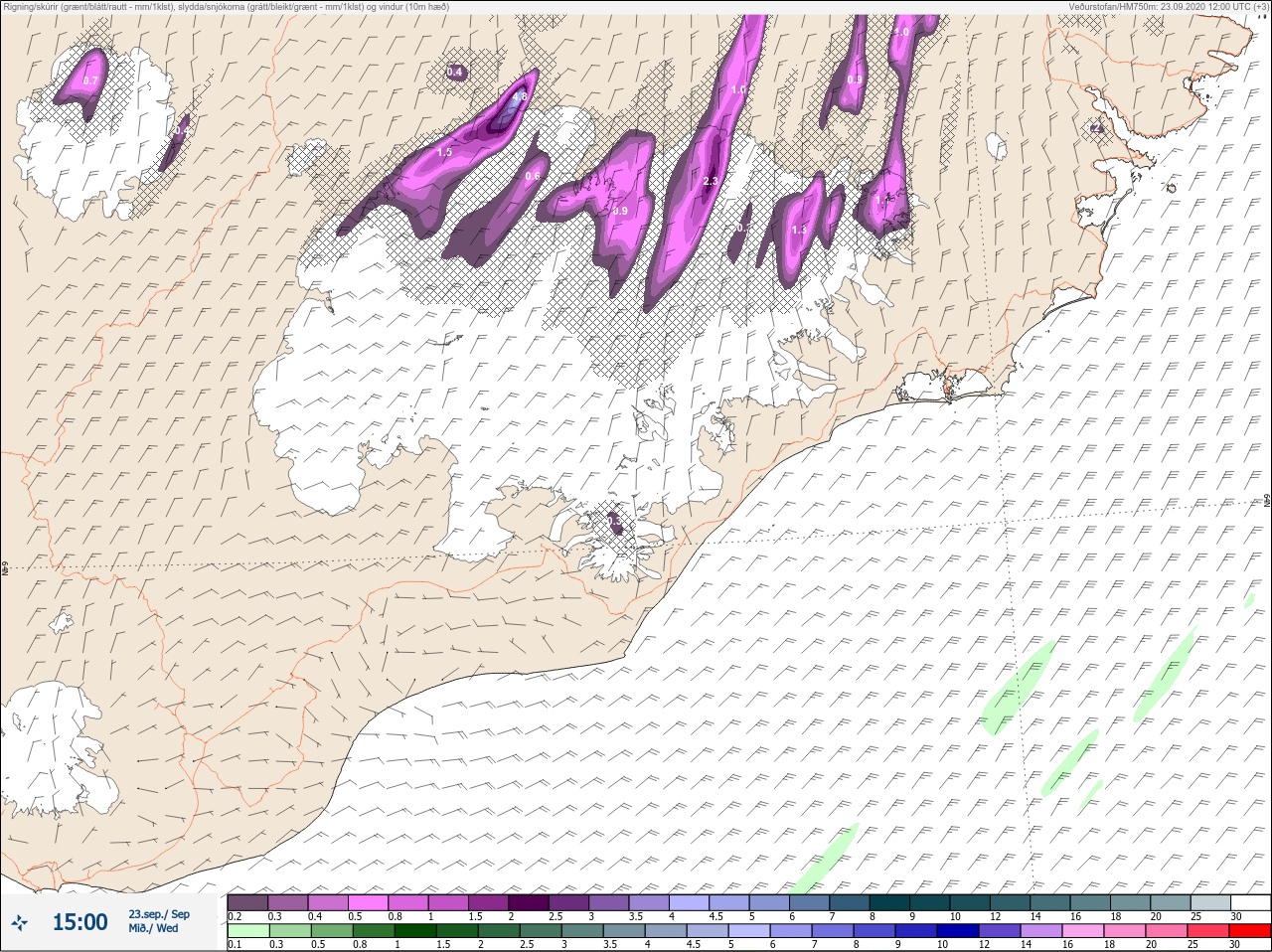
Task: Click the '0.2' label in the upper legend
Action: 235,916
